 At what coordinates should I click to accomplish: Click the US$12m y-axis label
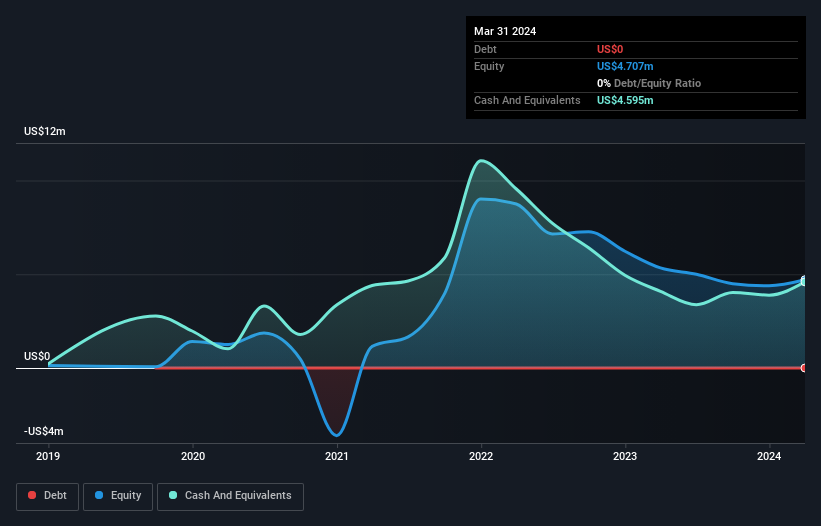tap(45, 131)
